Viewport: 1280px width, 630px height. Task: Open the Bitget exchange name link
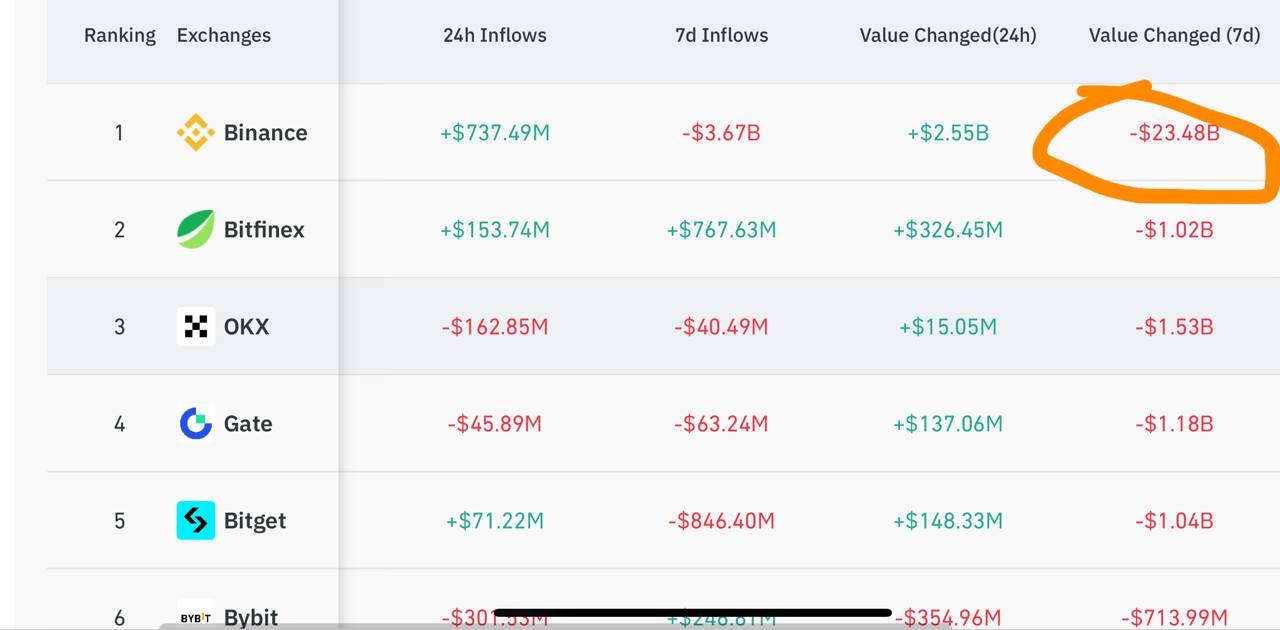[255, 520]
